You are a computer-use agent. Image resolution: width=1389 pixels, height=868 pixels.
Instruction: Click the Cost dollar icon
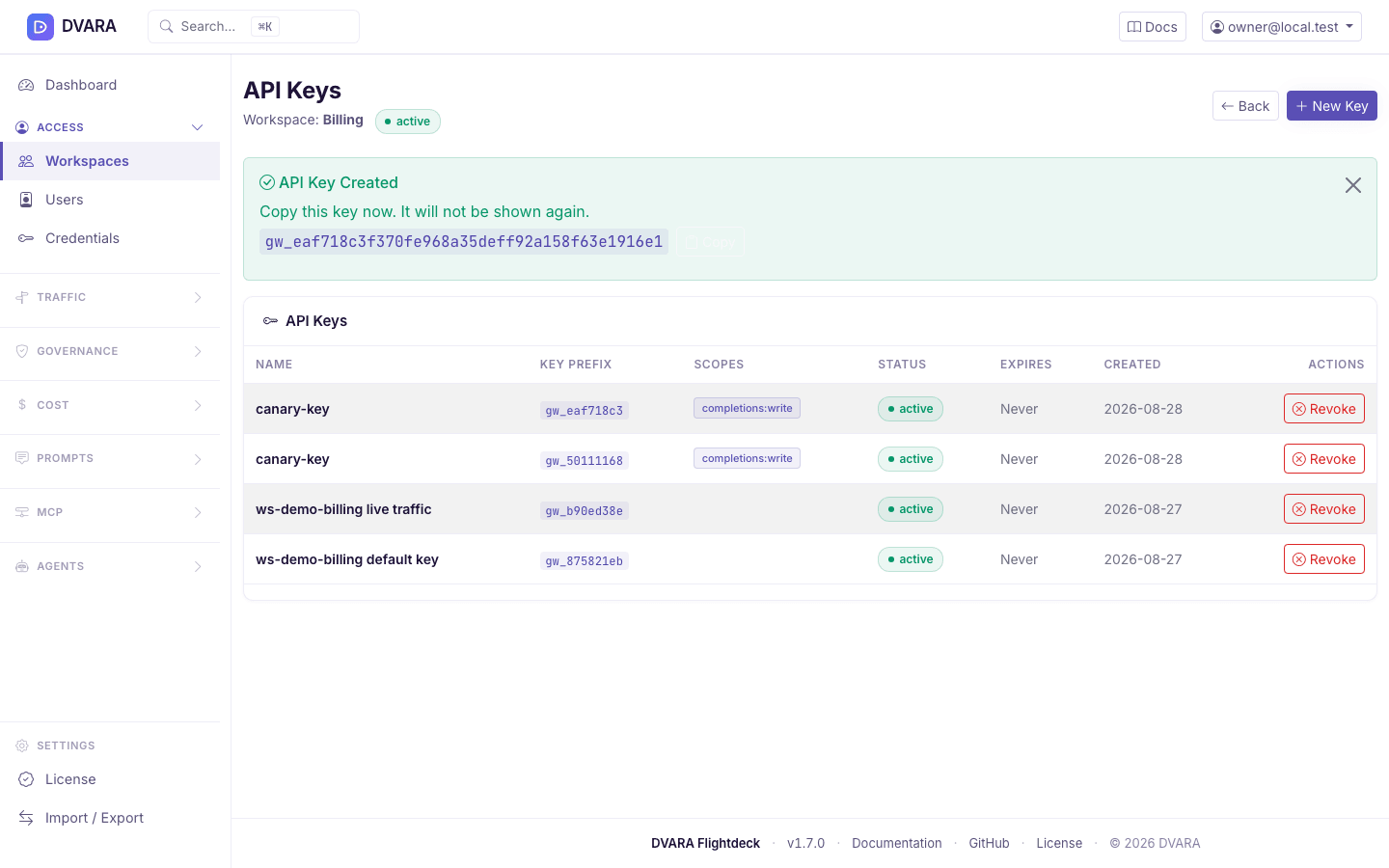tap(22, 405)
